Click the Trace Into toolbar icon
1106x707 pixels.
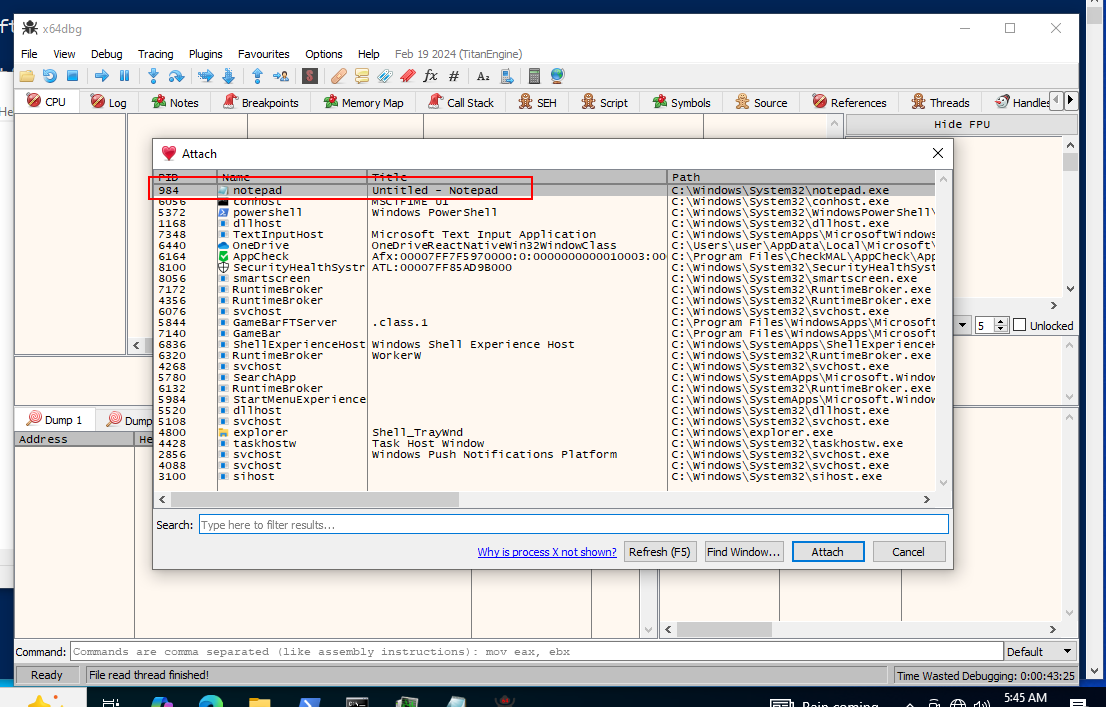(205, 75)
